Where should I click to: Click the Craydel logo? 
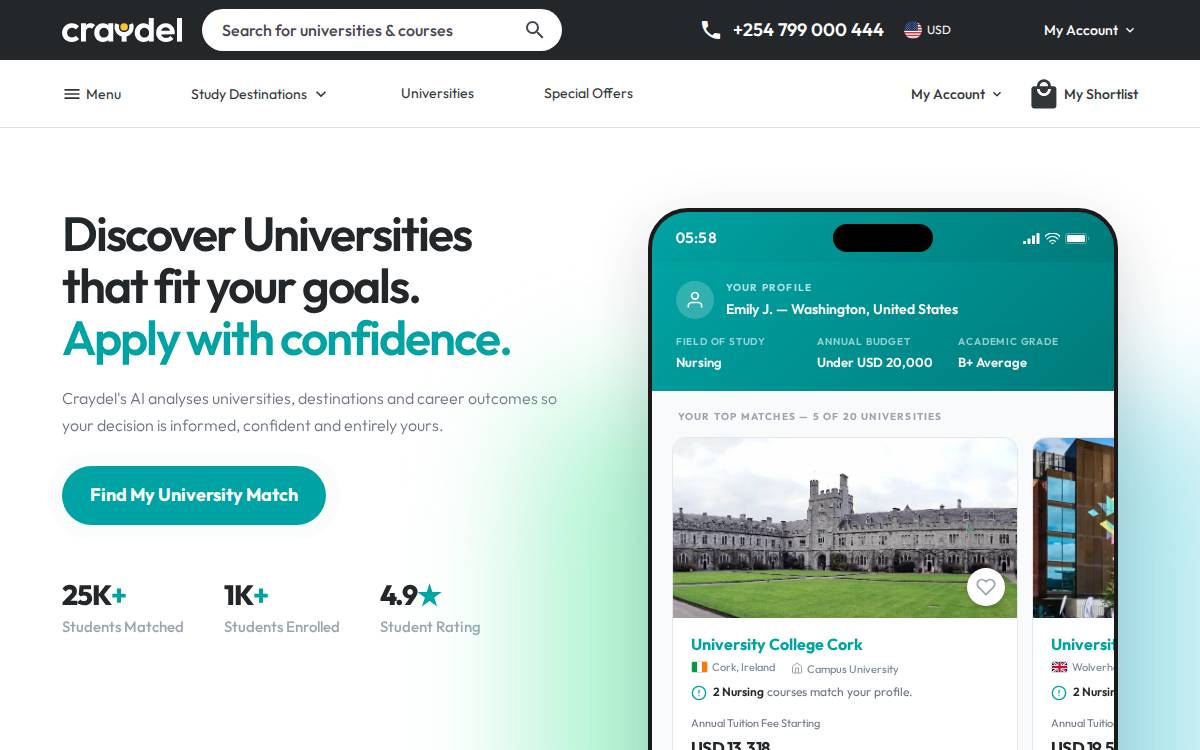(x=122, y=30)
